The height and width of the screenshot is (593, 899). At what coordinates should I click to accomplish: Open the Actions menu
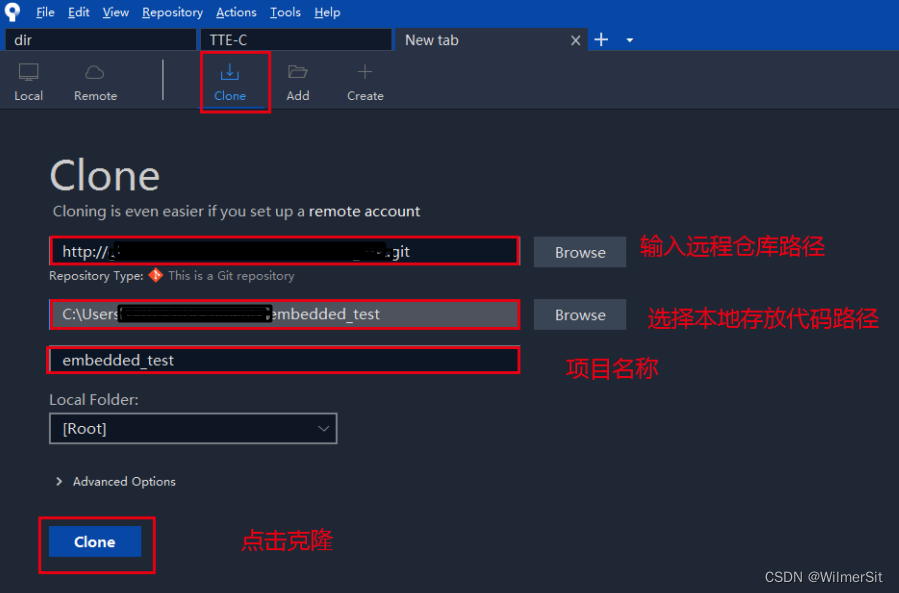[x=236, y=12]
